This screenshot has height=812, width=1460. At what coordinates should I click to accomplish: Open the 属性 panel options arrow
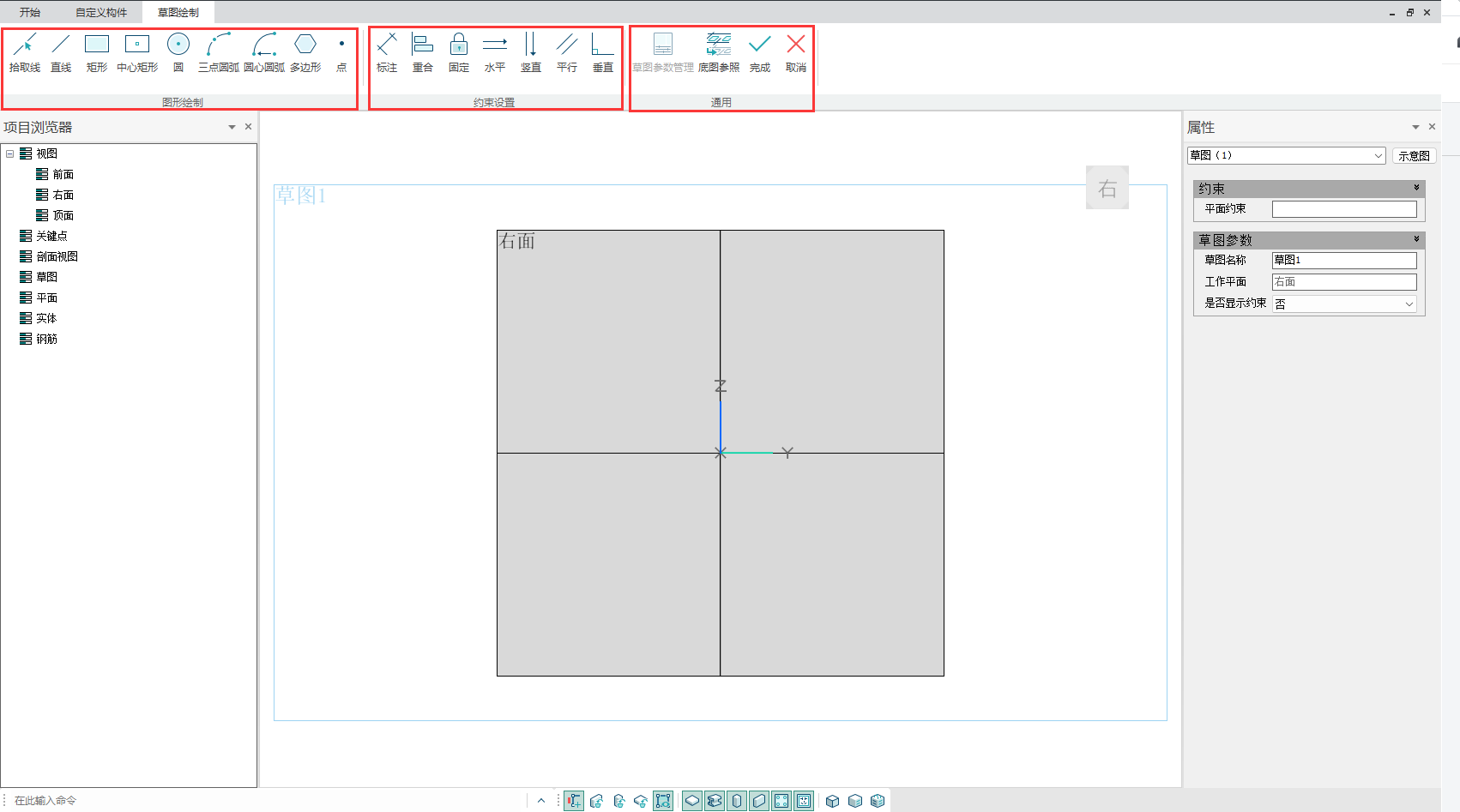(1415, 127)
